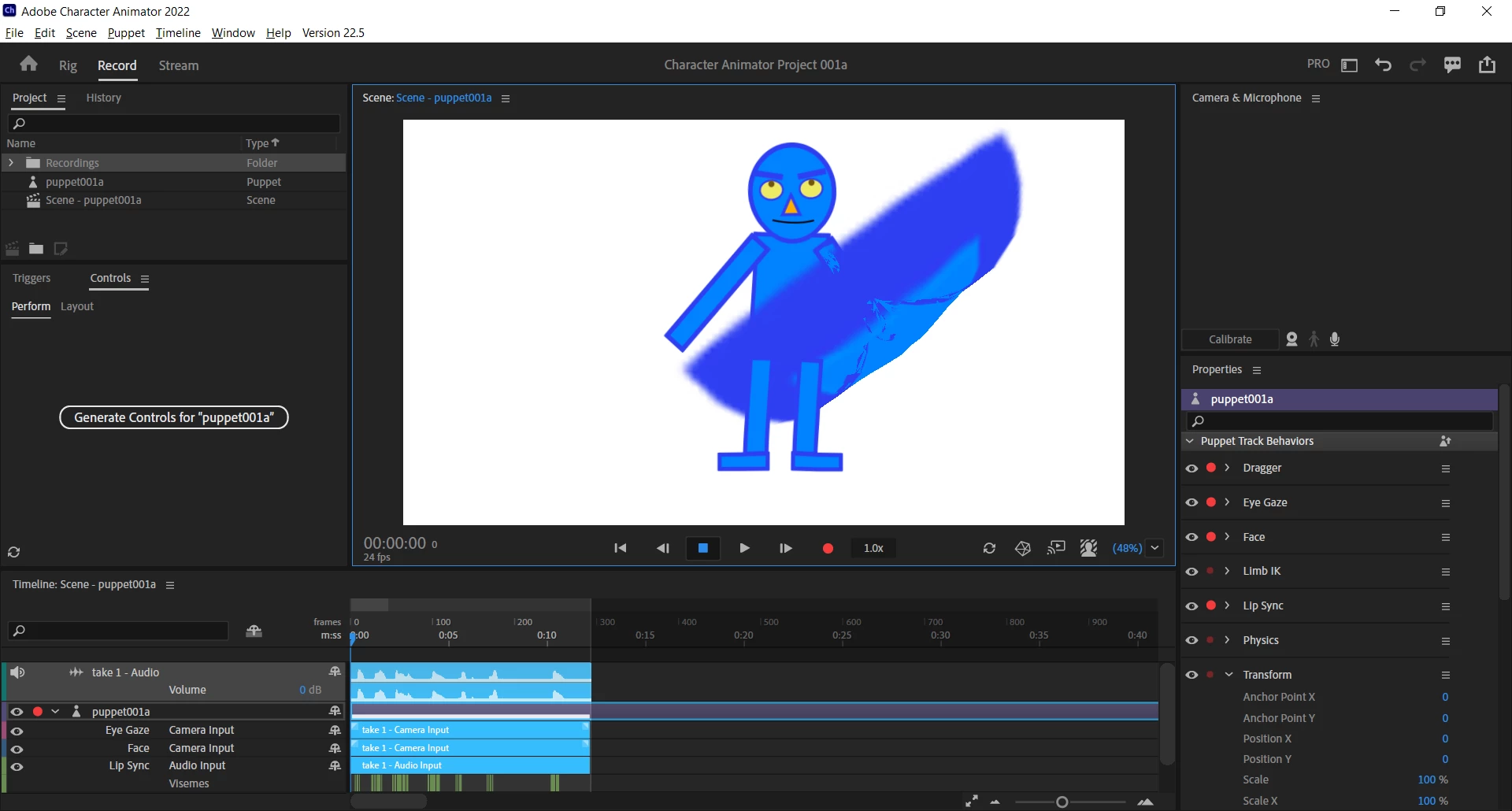Switch to the Rig workspace
Viewport: 1512px width, 811px height.
tap(68, 65)
